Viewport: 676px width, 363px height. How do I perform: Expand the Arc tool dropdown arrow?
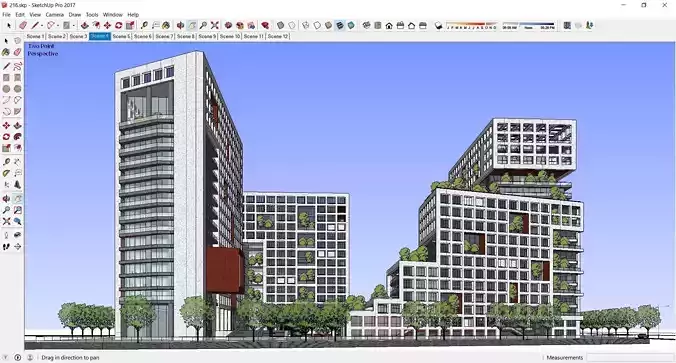(x=58, y=26)
